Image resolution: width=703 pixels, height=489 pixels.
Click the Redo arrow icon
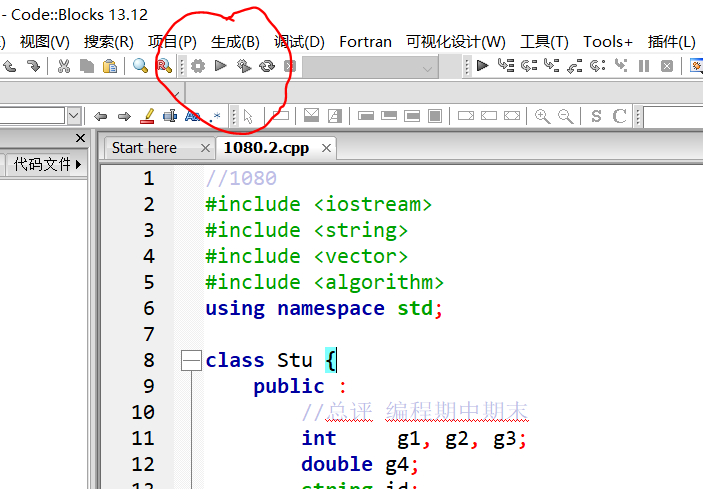33,66
